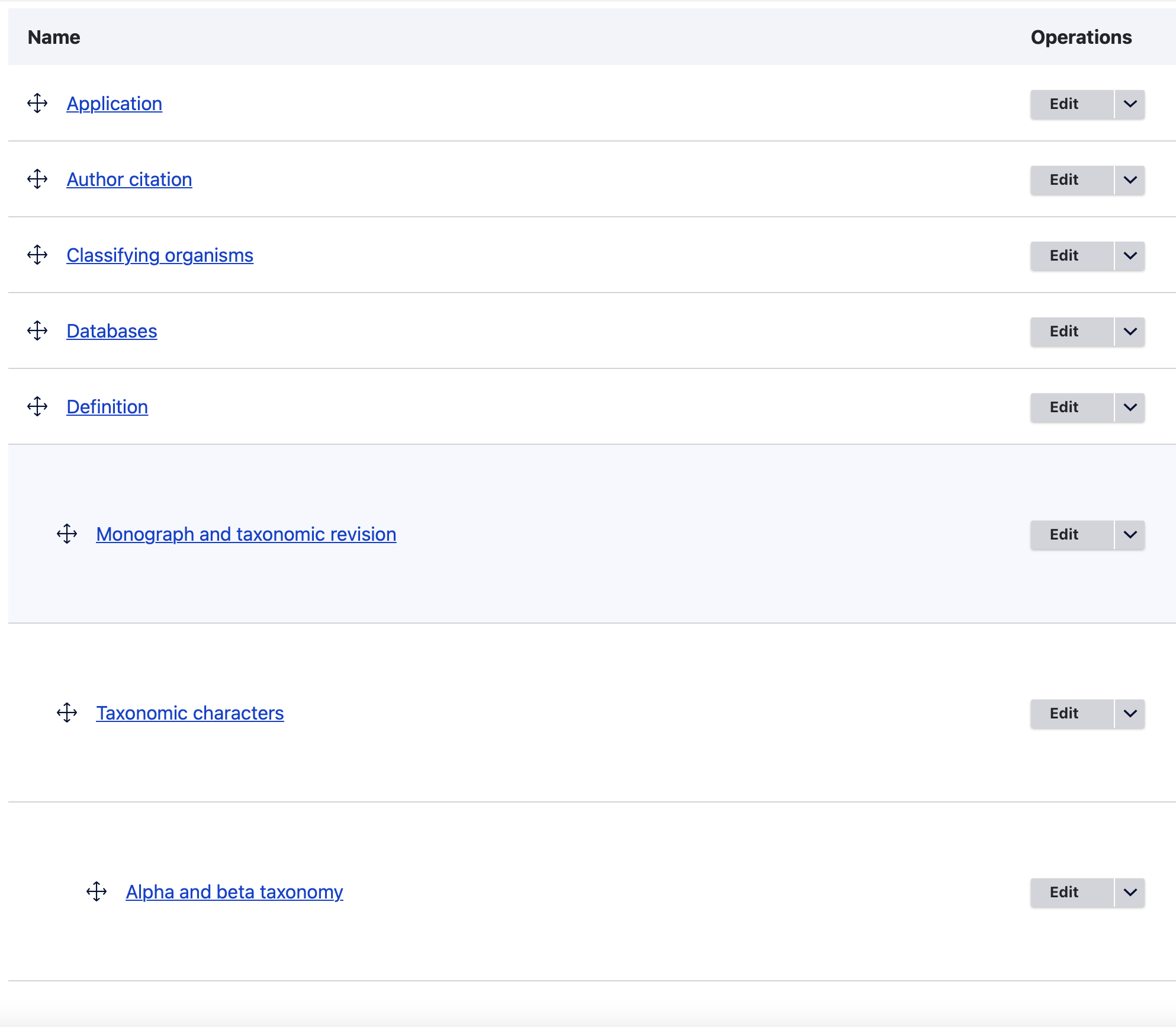
Task: Click the drag handle beside Application
Action: click(x=37, y=104)
